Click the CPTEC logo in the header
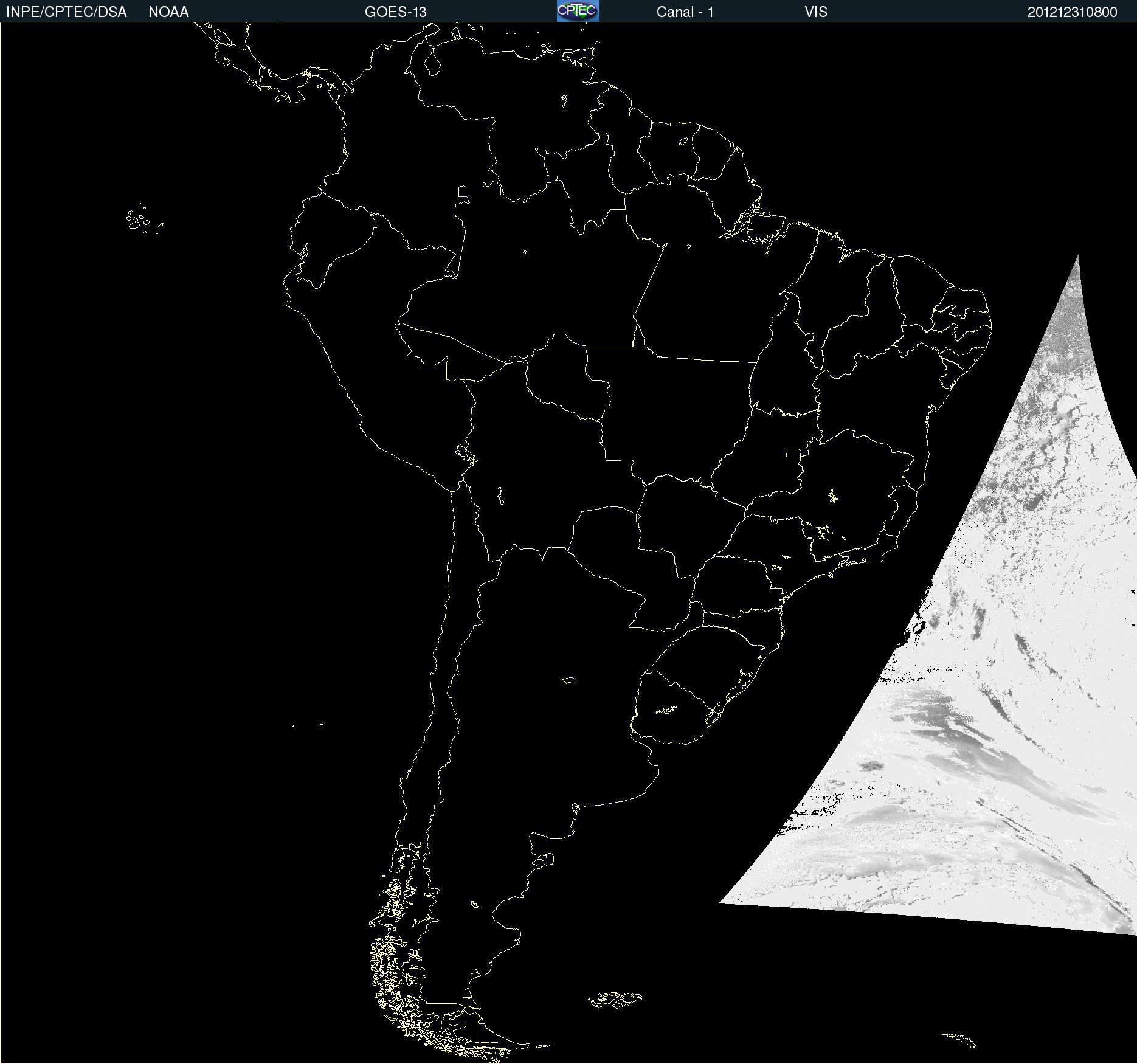Image resolution: width=1137 pixels, height=1064 pixels. point(578,11)
